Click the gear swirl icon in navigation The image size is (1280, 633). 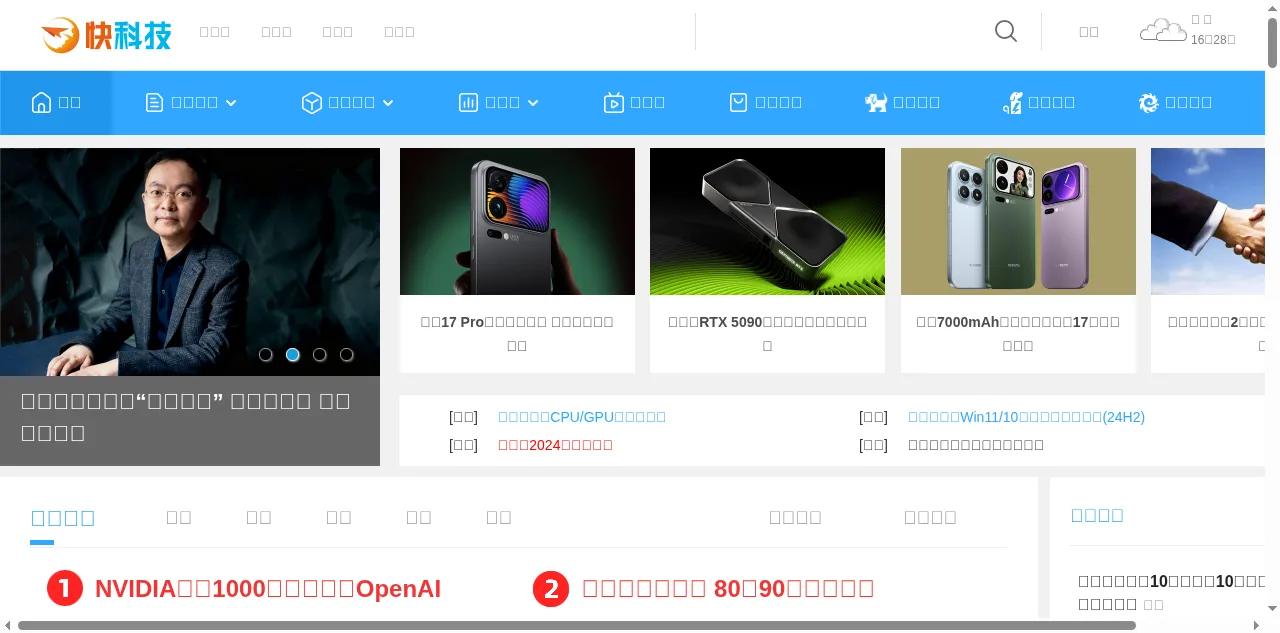point(1148,102)
